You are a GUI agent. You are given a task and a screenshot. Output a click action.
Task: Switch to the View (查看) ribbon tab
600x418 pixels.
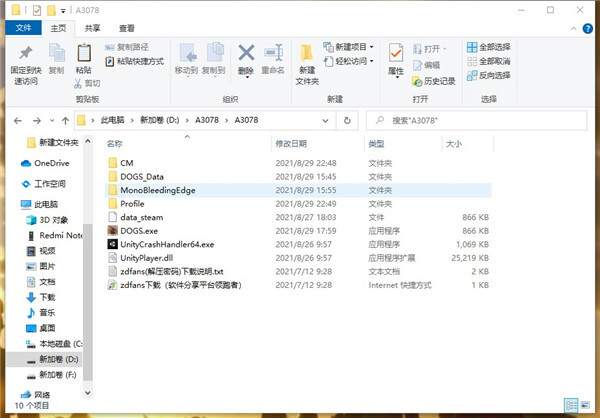(x=127, y=28)
